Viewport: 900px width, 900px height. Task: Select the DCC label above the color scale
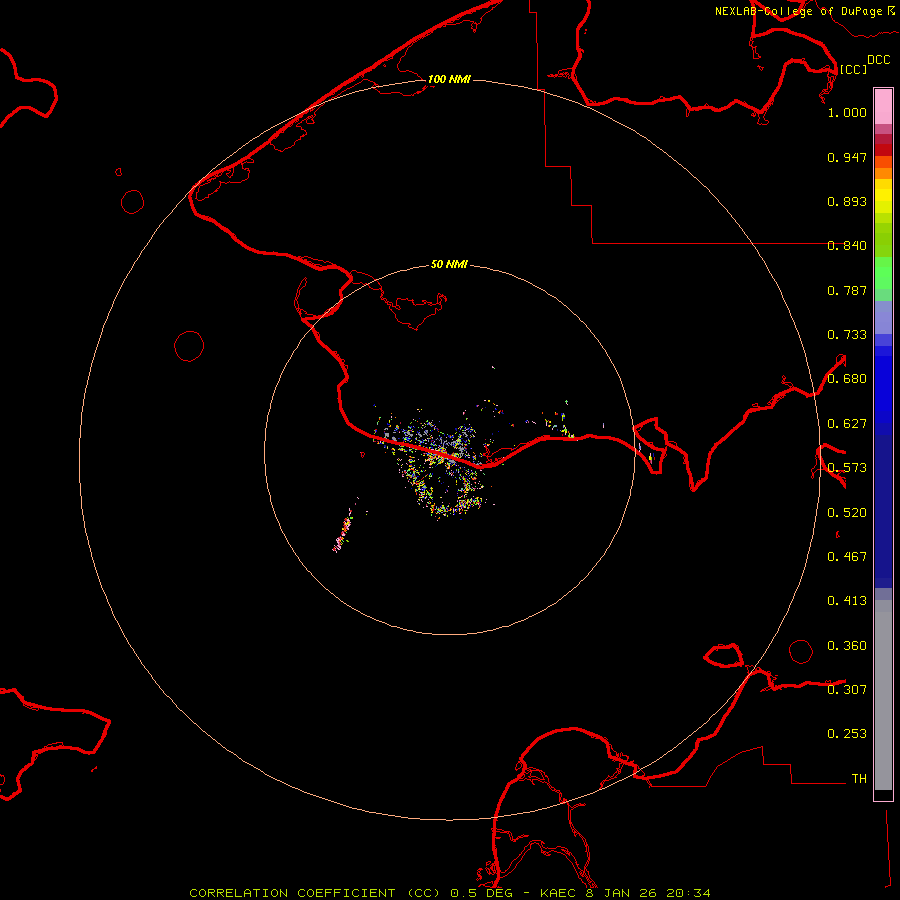(x=878, y=60)
